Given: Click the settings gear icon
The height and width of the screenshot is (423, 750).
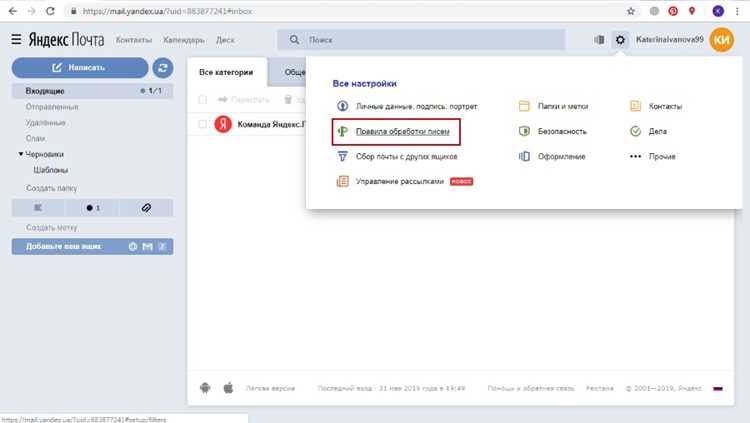Looking at the screenshot, I should click(620, 40).
